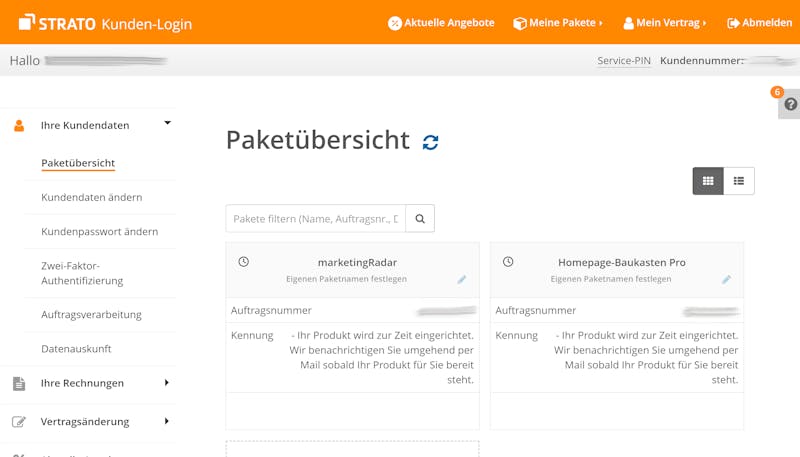Click the Vertragsänderung menu label

pos(85,422)
